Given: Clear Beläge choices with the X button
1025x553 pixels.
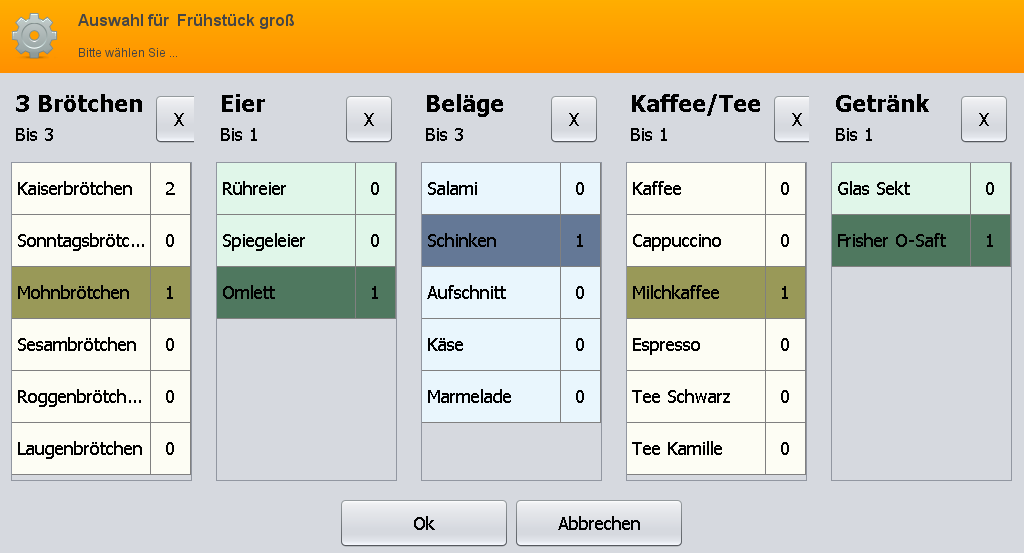Looking at the screenshot, I should 574,119.
